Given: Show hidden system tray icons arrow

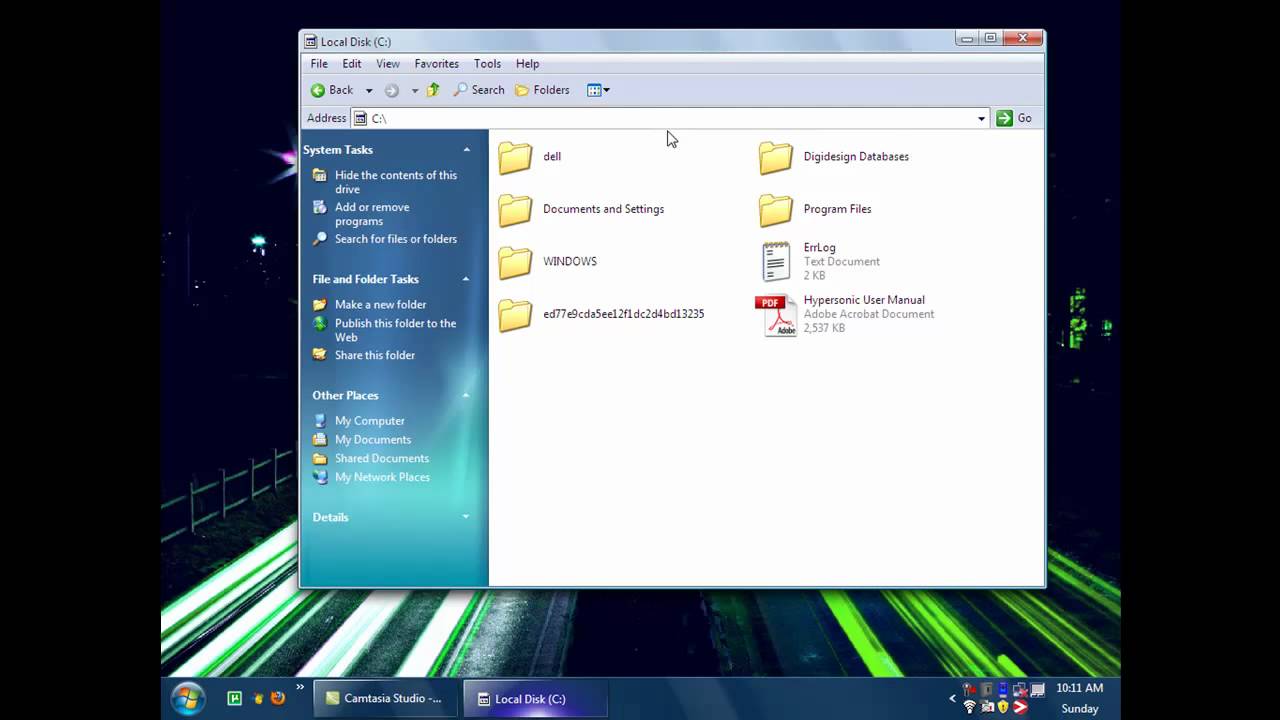Looking at the screenshot, I should pyautogui.click(x=953, y=698).
